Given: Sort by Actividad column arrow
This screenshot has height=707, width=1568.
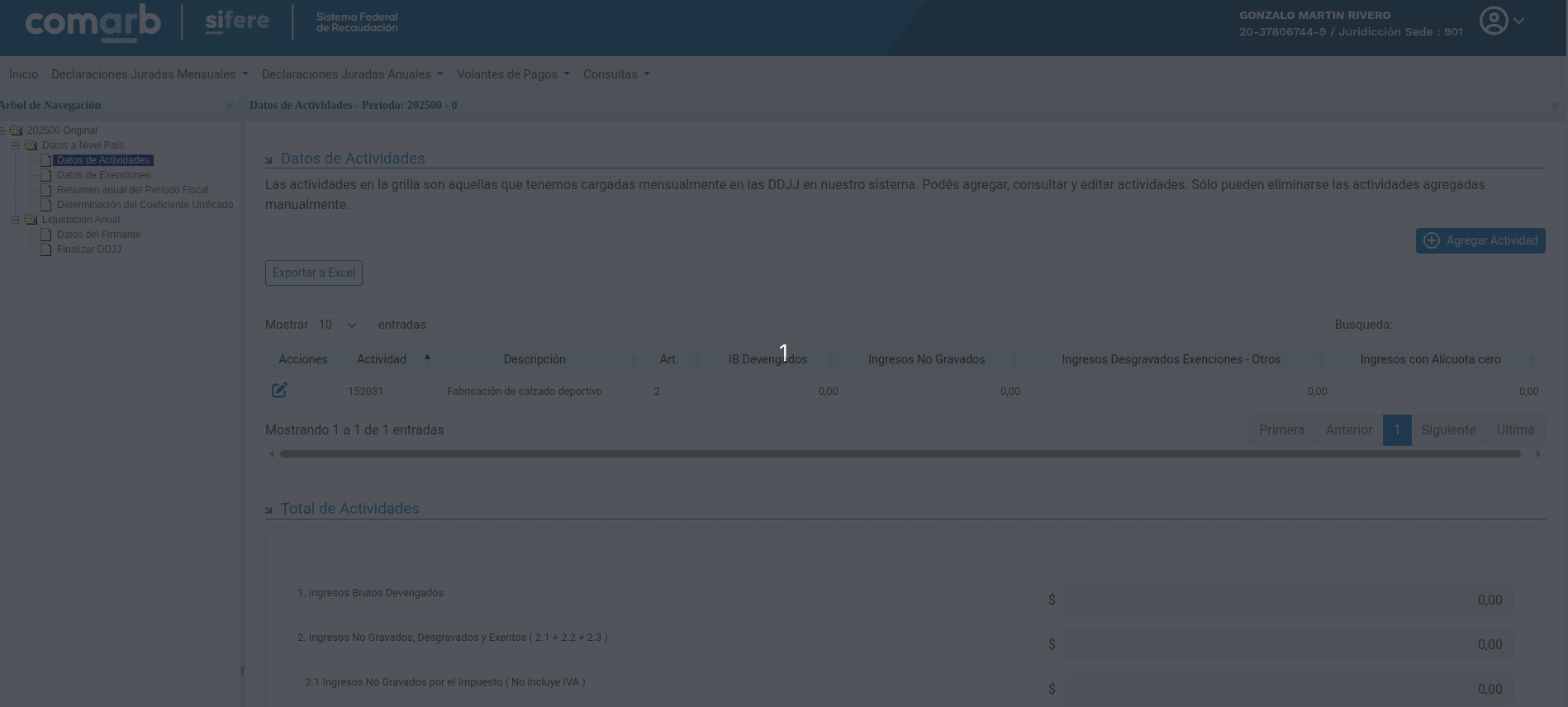Looking at the screenshot, I should (427, 358).
